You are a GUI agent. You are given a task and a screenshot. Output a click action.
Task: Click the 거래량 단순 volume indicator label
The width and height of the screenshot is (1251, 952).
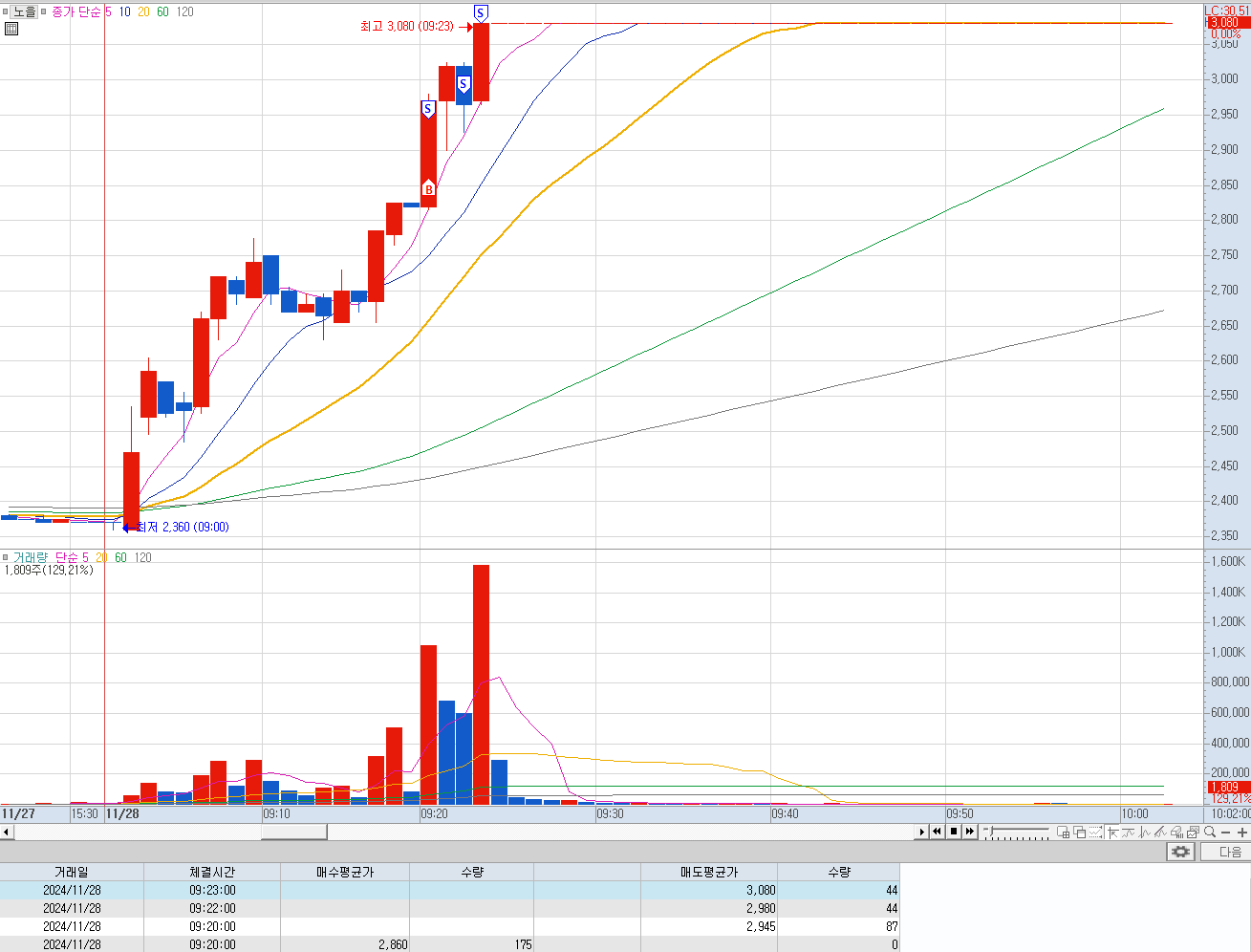[45, 557]
